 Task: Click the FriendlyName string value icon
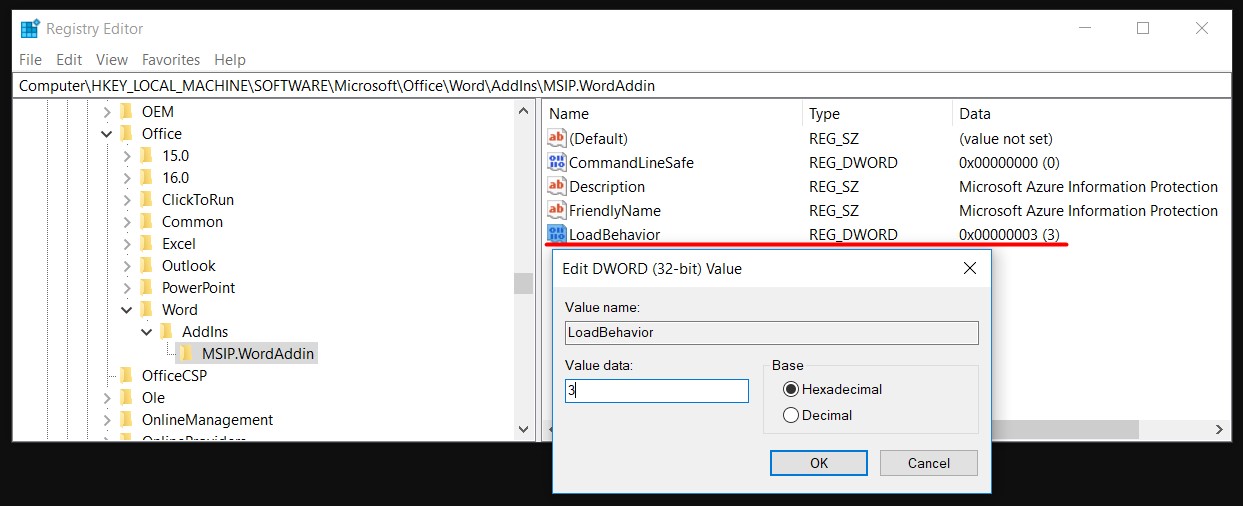[x=557, y=211]
